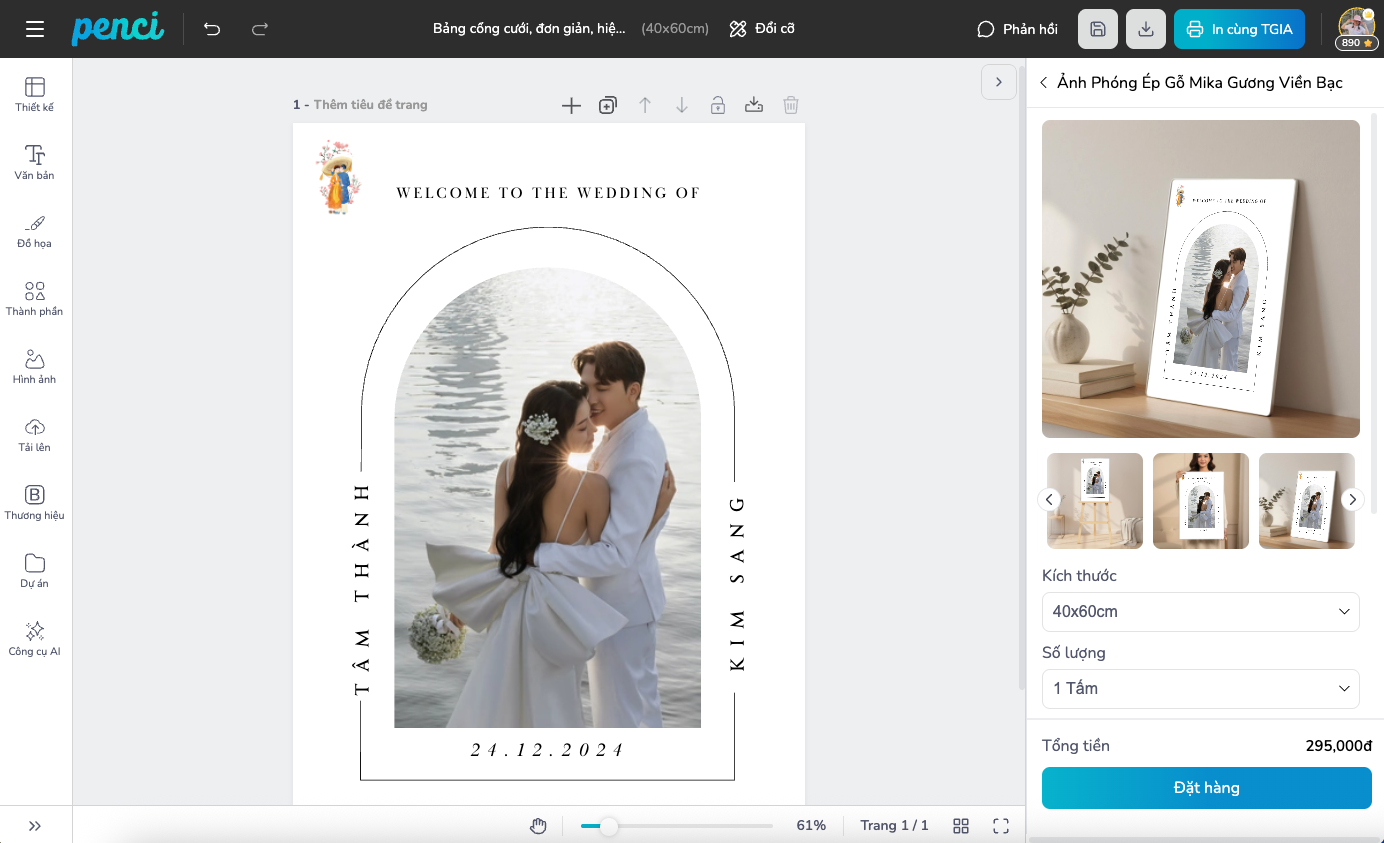Open the Công cụ AI panel

tap(35, 638)
